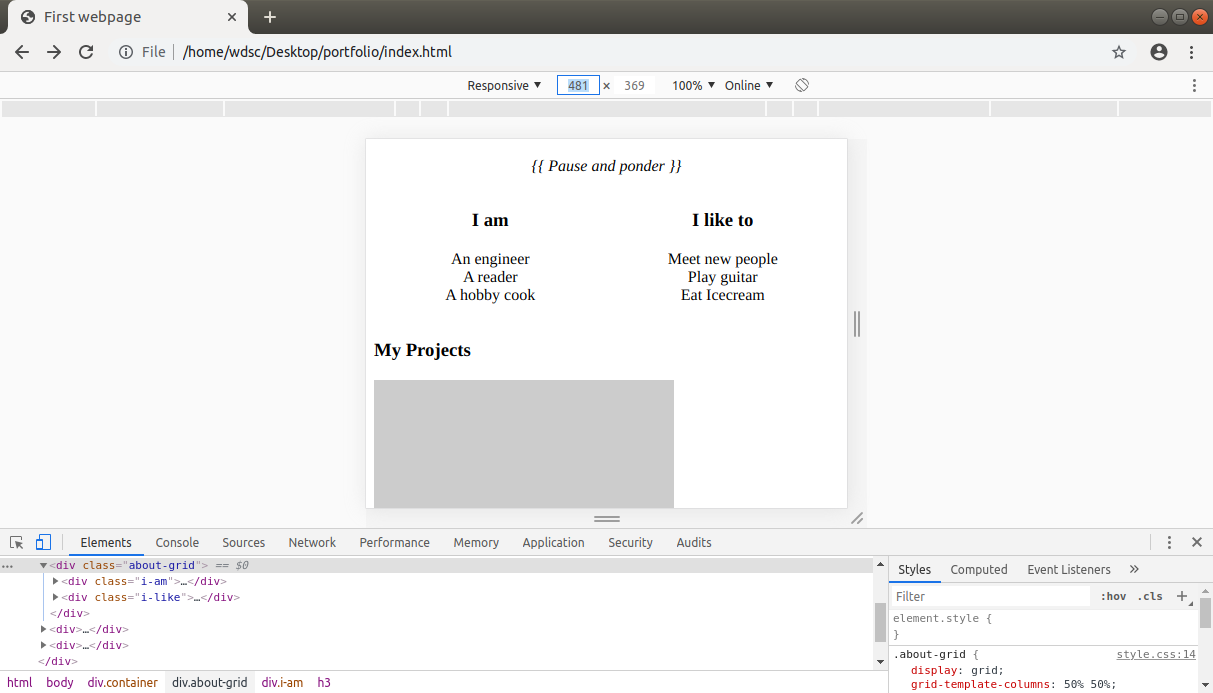Viewport: 1213px width, 693px height.
Task: Click the viewport width input 481
Action: coord(578,85)
